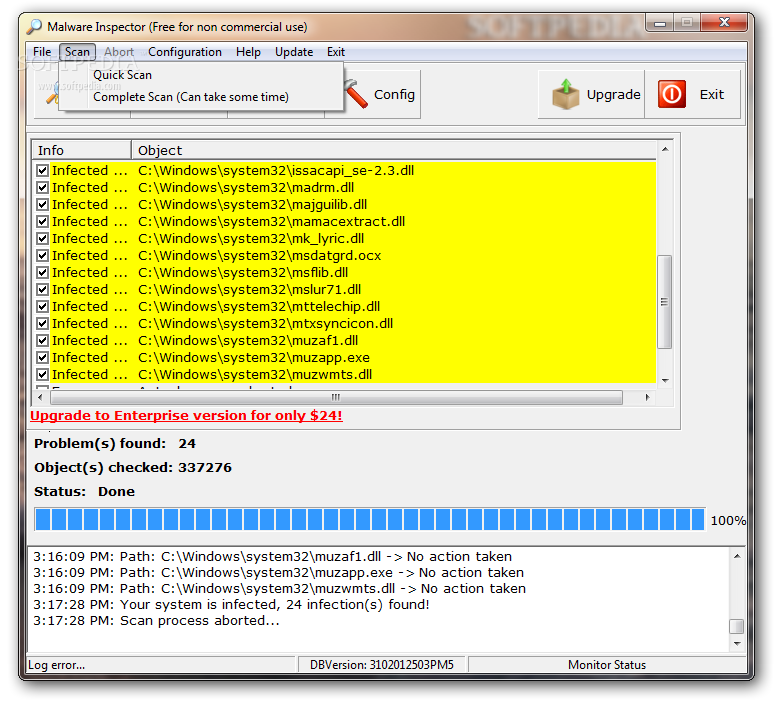Click the 'Status: Done' text

click(x=84, y=491)
